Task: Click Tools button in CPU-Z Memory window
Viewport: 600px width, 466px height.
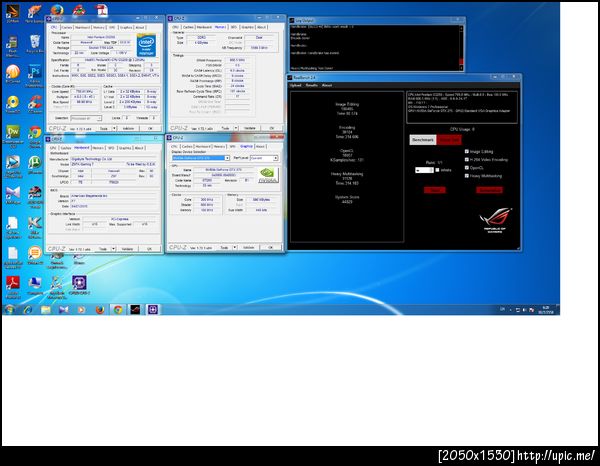Action: [225, 128]
